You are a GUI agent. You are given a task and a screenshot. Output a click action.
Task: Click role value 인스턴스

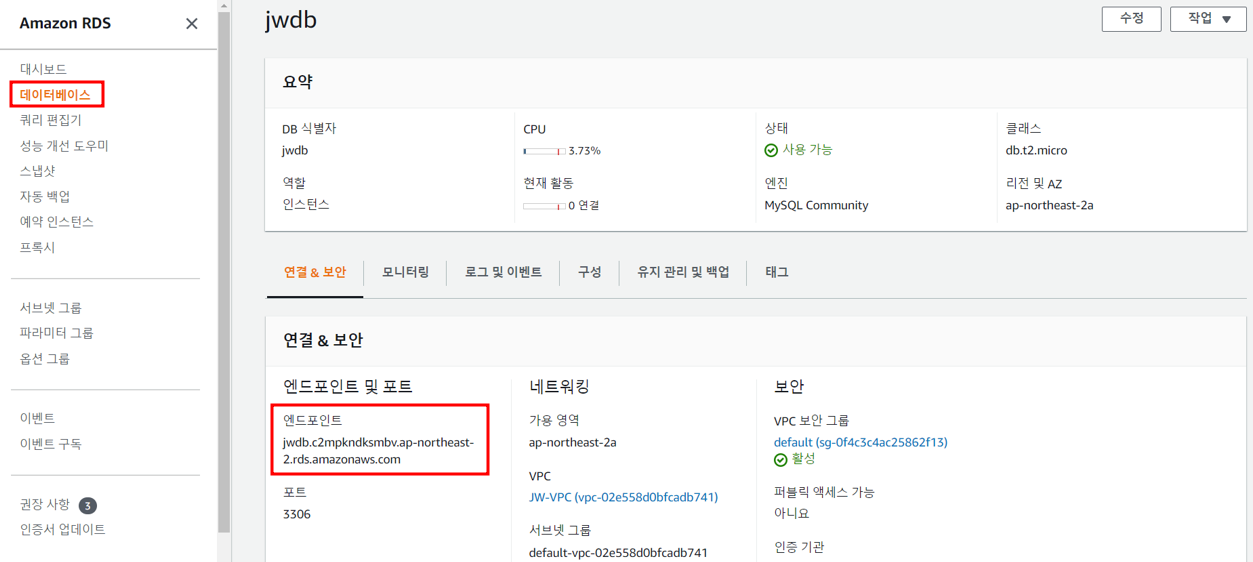(x=306, y=205)
